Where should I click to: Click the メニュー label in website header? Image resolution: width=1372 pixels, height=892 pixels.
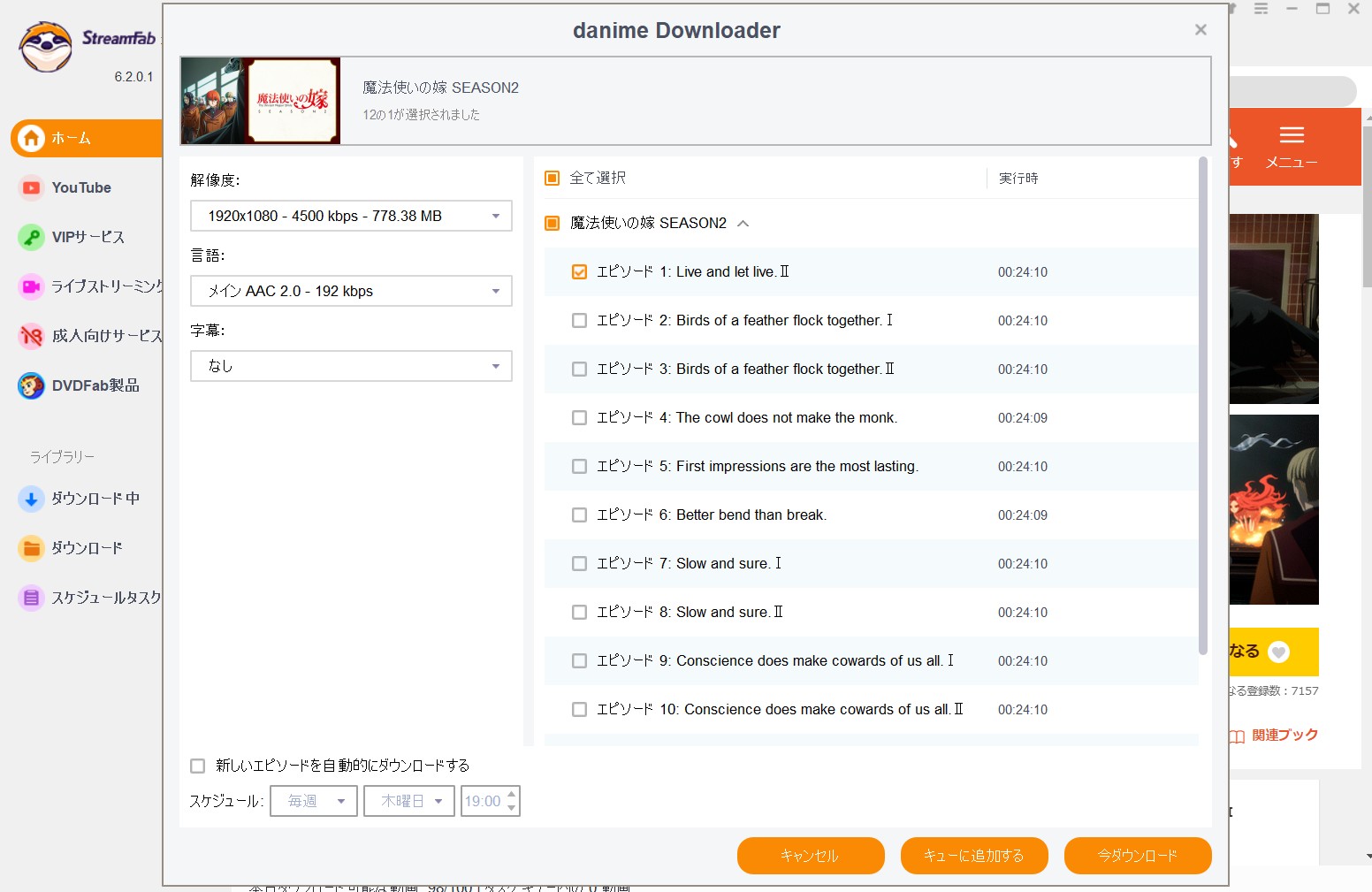click(x=1292, y=163)
